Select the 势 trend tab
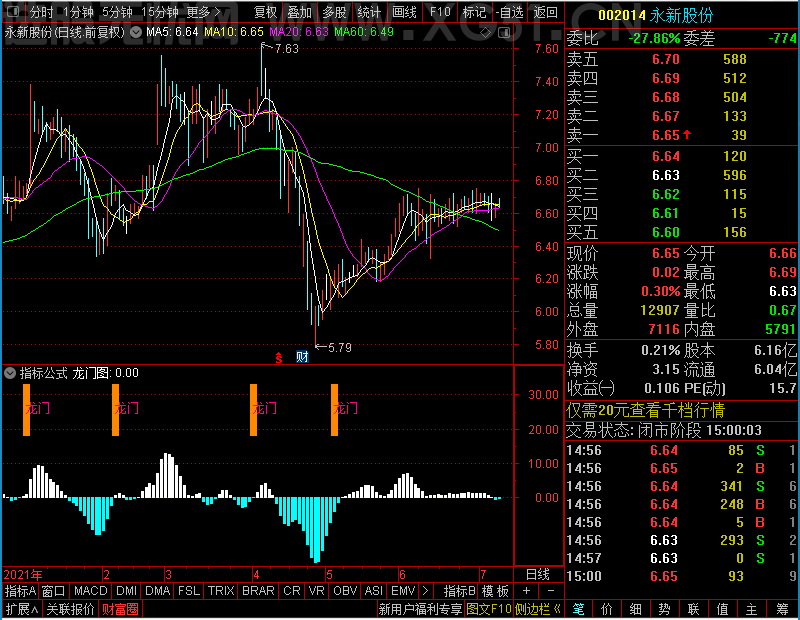The height and width of the screenshot is (620, 800). click(x=664, y=609)
